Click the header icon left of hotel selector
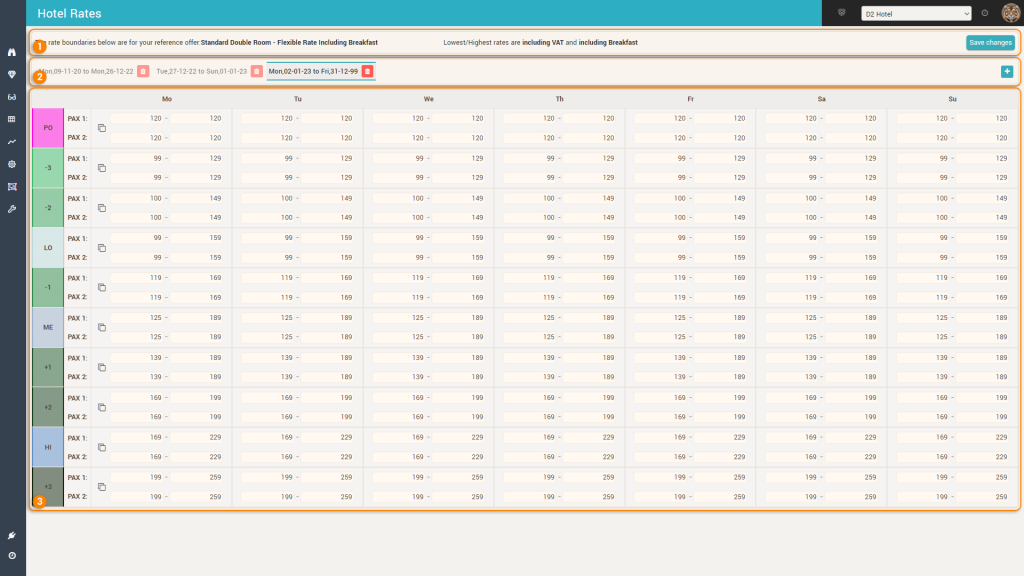This screenshot has width=1024, height=576. click(x=842, y=13)
